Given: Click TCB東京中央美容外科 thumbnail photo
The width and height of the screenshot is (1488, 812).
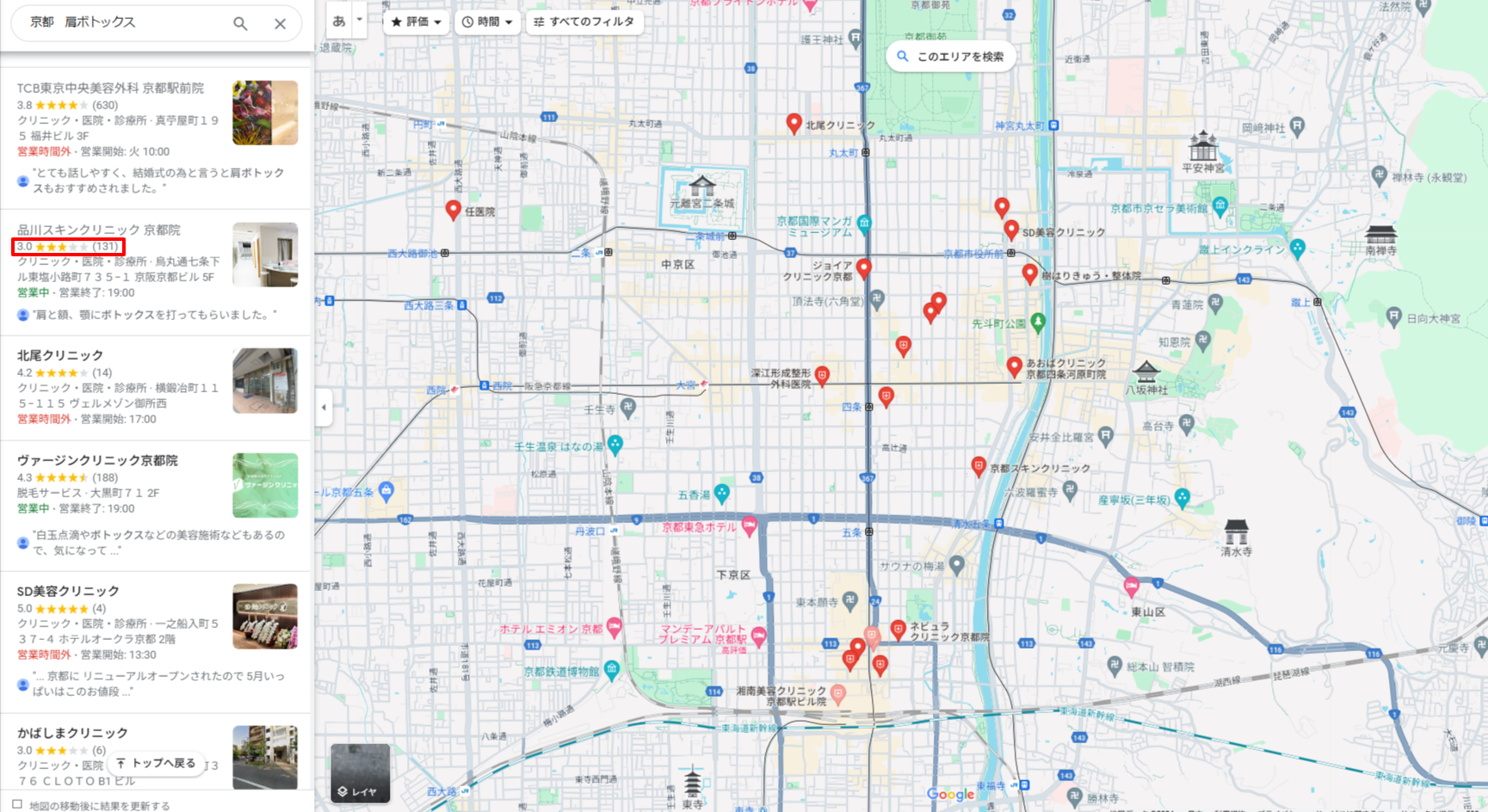Looking at the screenshot, I should [265, 113].
